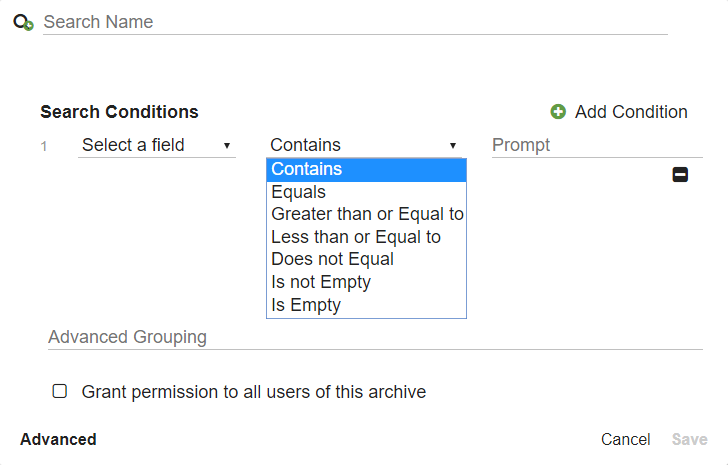728x465 pixels.
Task: Remove condition with the minus icon
Action: tap(680, 175)
